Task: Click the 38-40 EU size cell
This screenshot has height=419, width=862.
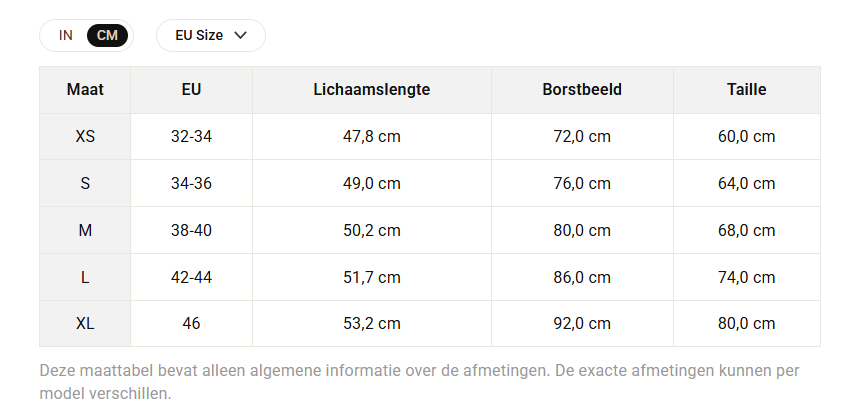Action: 191,230
